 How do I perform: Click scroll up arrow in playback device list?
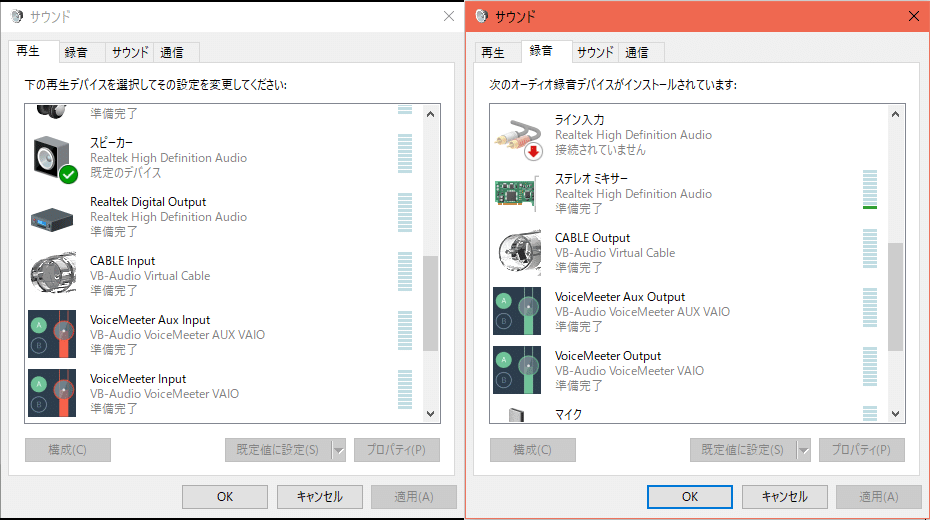[x=431, y=114]
